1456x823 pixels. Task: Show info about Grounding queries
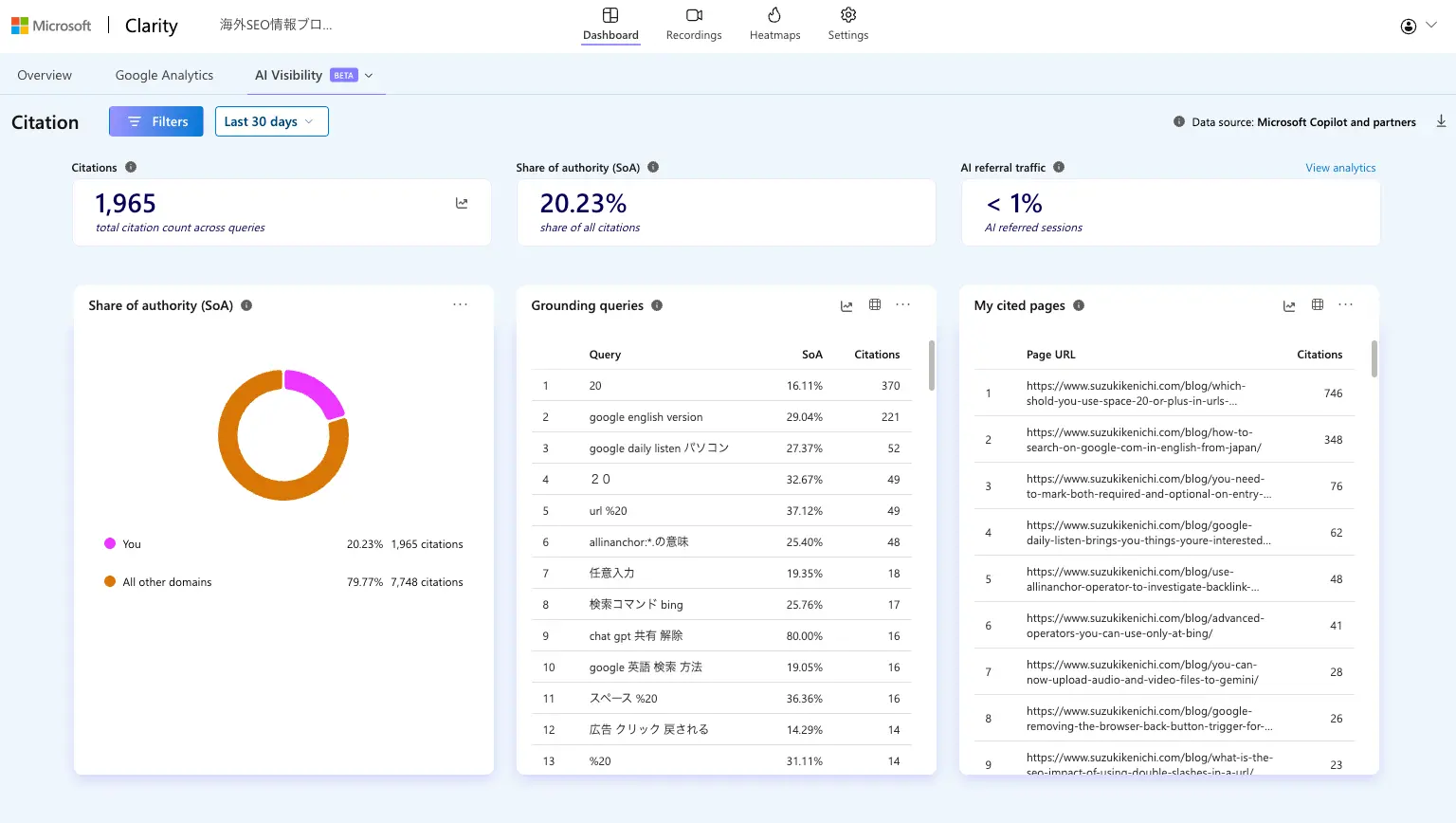pyautogui.click(x=657, y=305)
